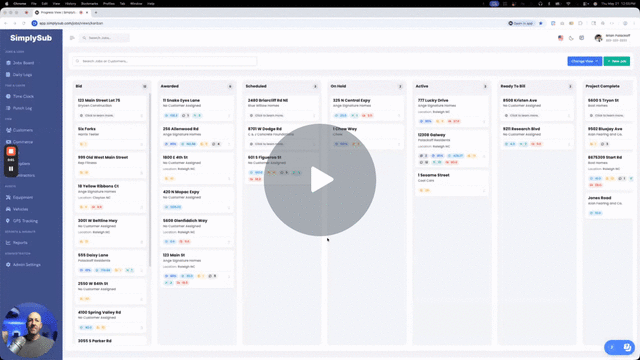The image size is (640, 360).
Task: Click the SimplySub logo
Action: click(x=31, y=38)
